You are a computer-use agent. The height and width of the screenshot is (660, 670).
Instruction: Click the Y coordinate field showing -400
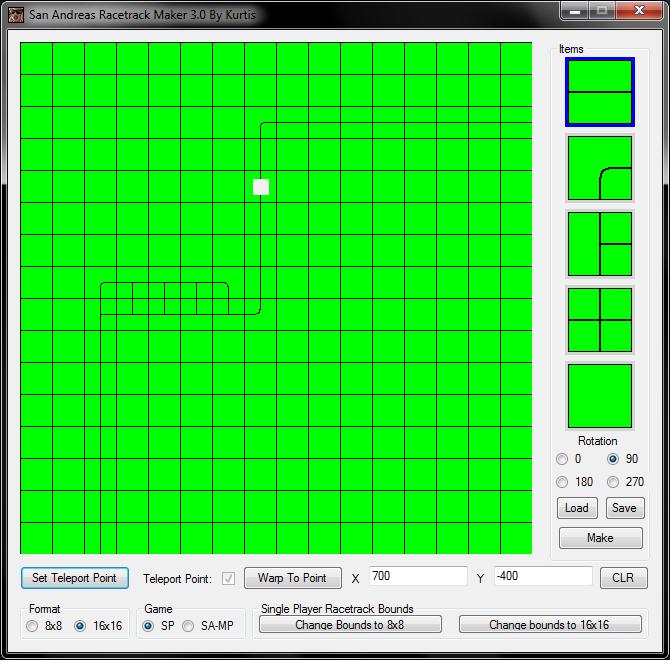(x=543, y=576)
